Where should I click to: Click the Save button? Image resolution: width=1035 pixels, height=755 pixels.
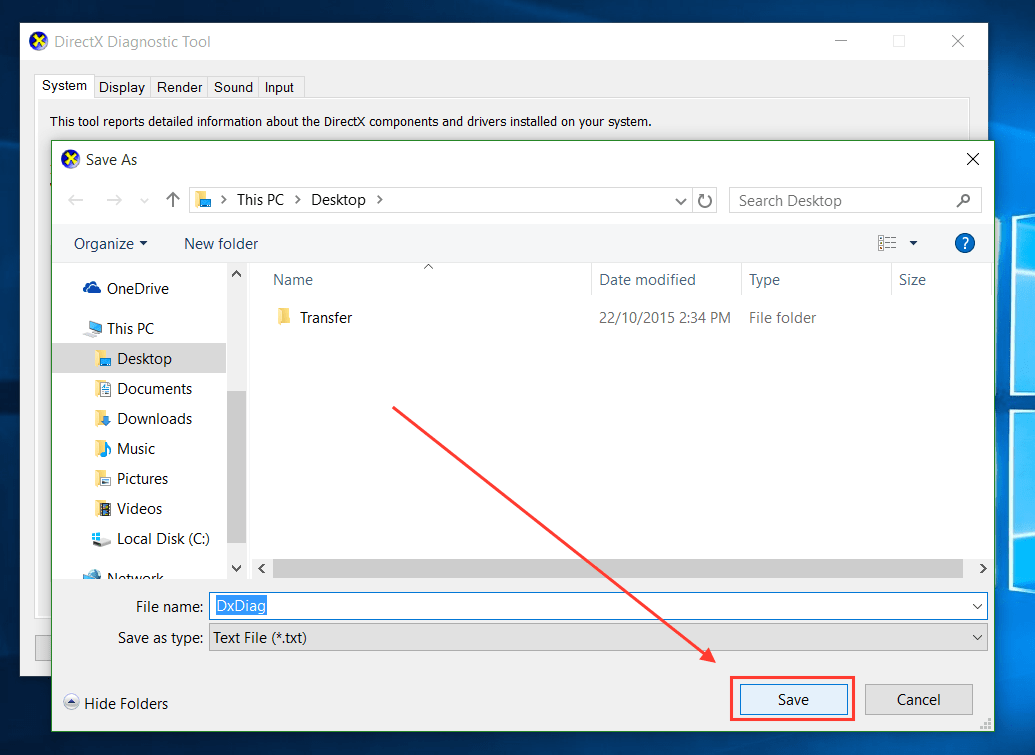[793, 699]
